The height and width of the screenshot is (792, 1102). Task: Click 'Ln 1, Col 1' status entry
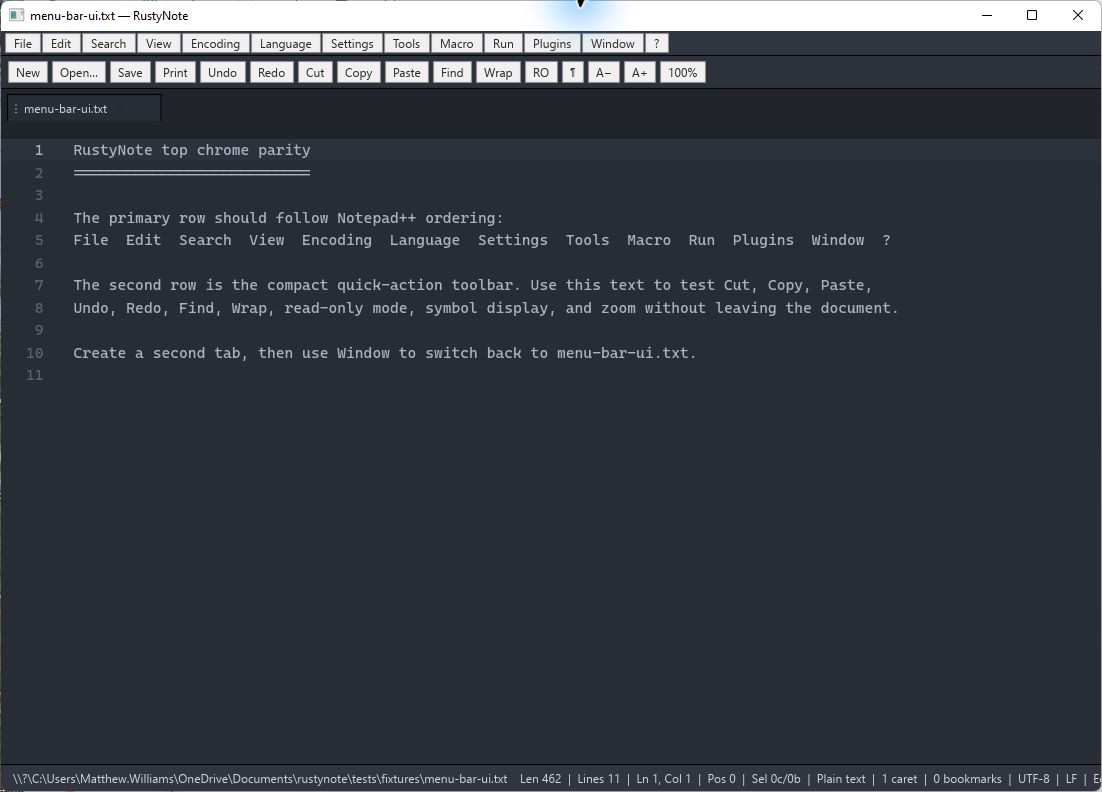pos(663,779)
